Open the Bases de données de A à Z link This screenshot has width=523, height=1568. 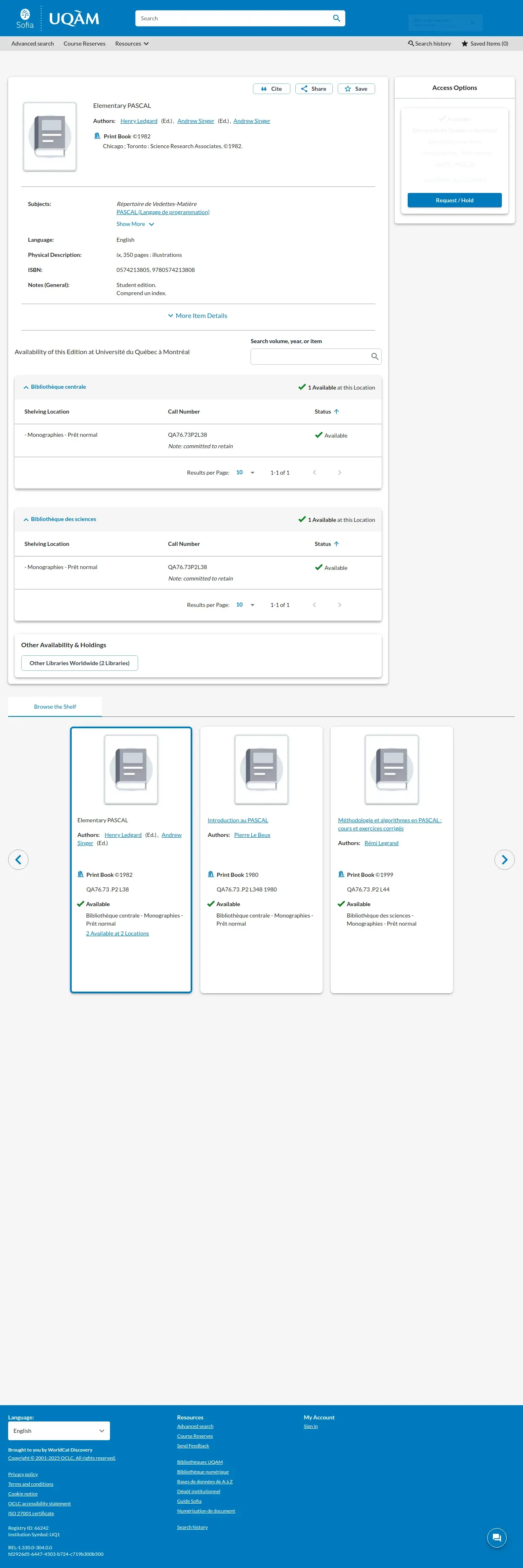point(204,1482)
